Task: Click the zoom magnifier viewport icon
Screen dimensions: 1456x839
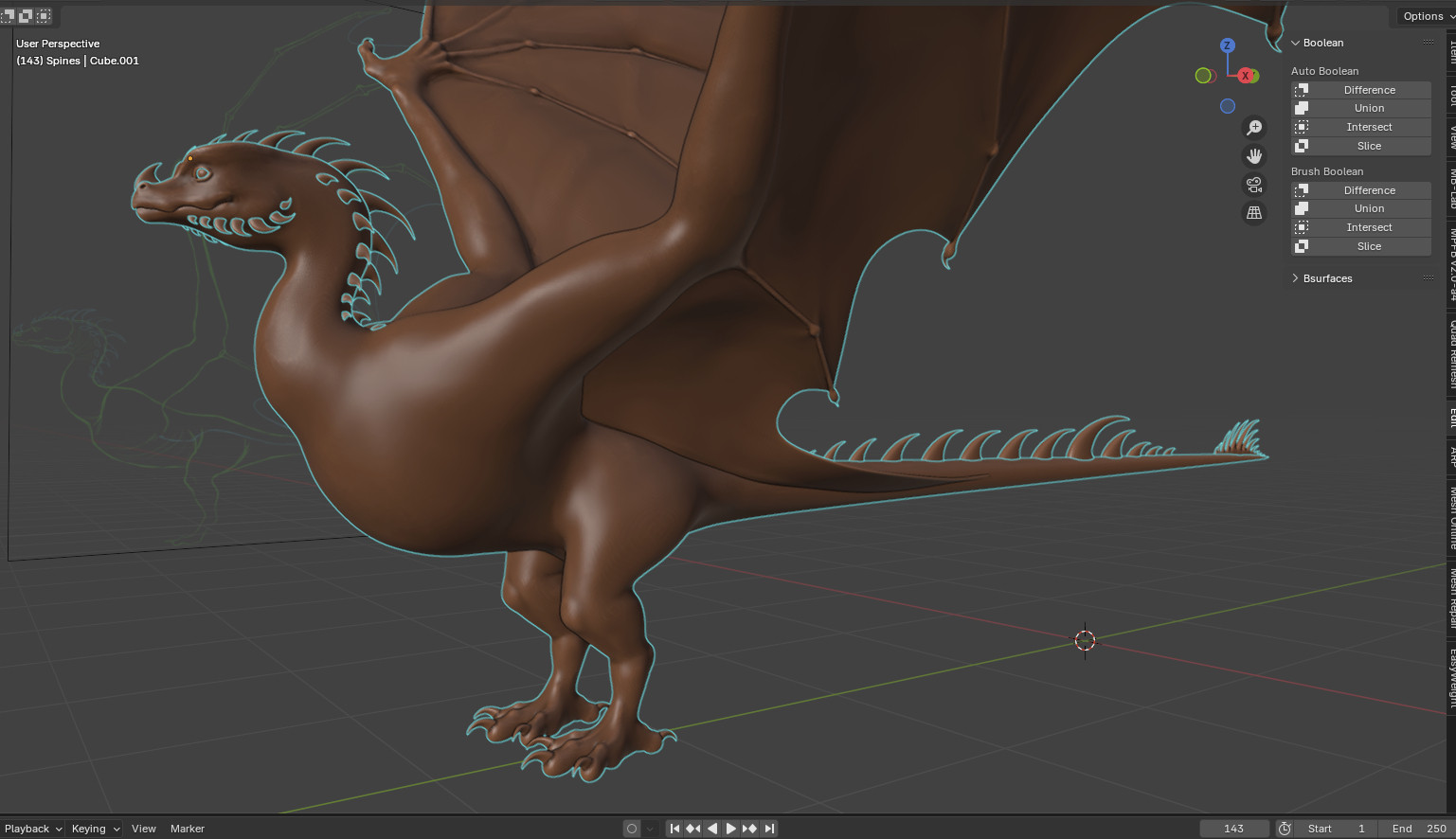Action: pyautogui.click(x=1254, y=128)
